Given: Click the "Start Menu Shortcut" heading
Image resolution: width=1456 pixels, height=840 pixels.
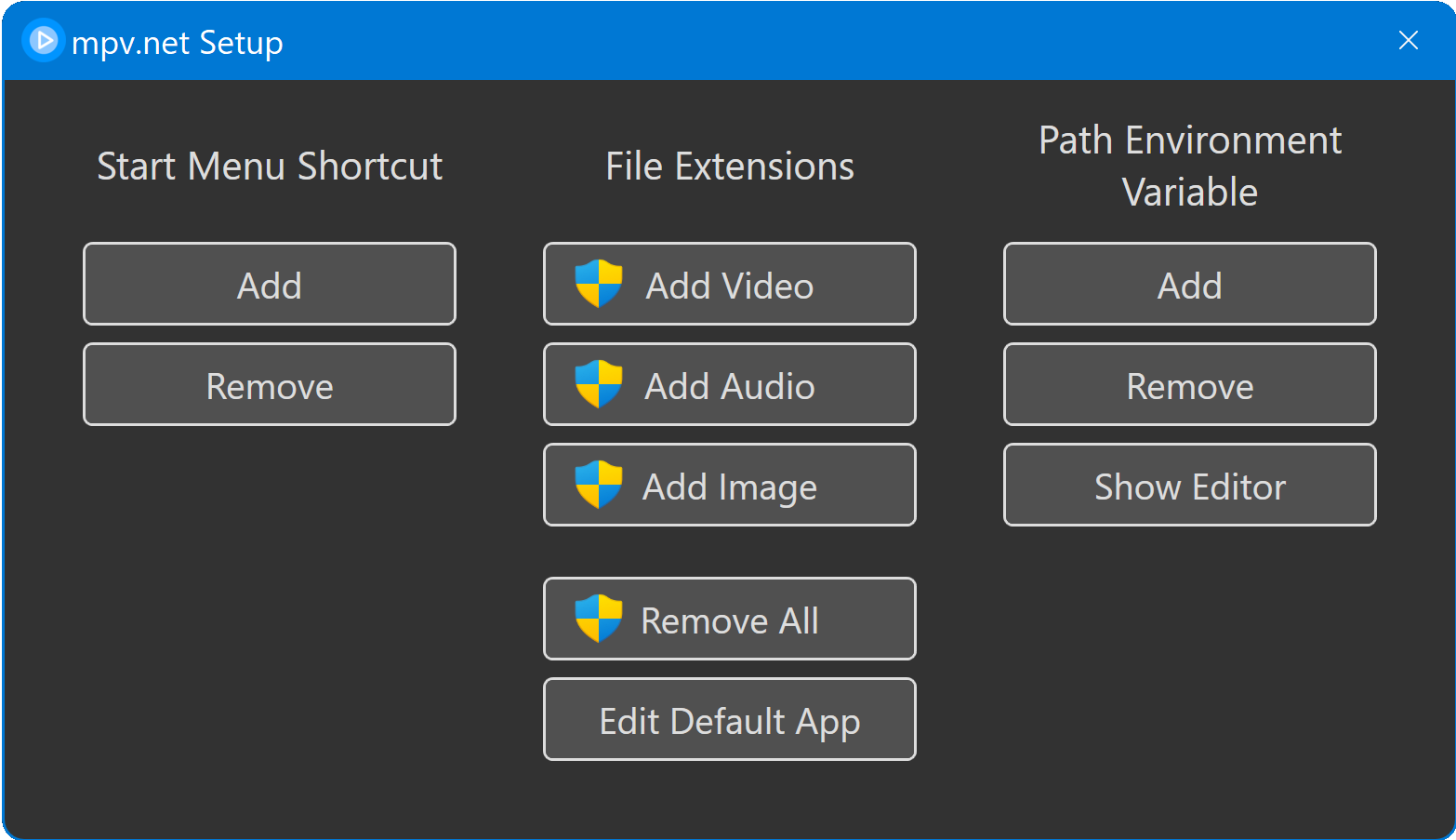Looking at the screenshot, I should pos(270,167).
